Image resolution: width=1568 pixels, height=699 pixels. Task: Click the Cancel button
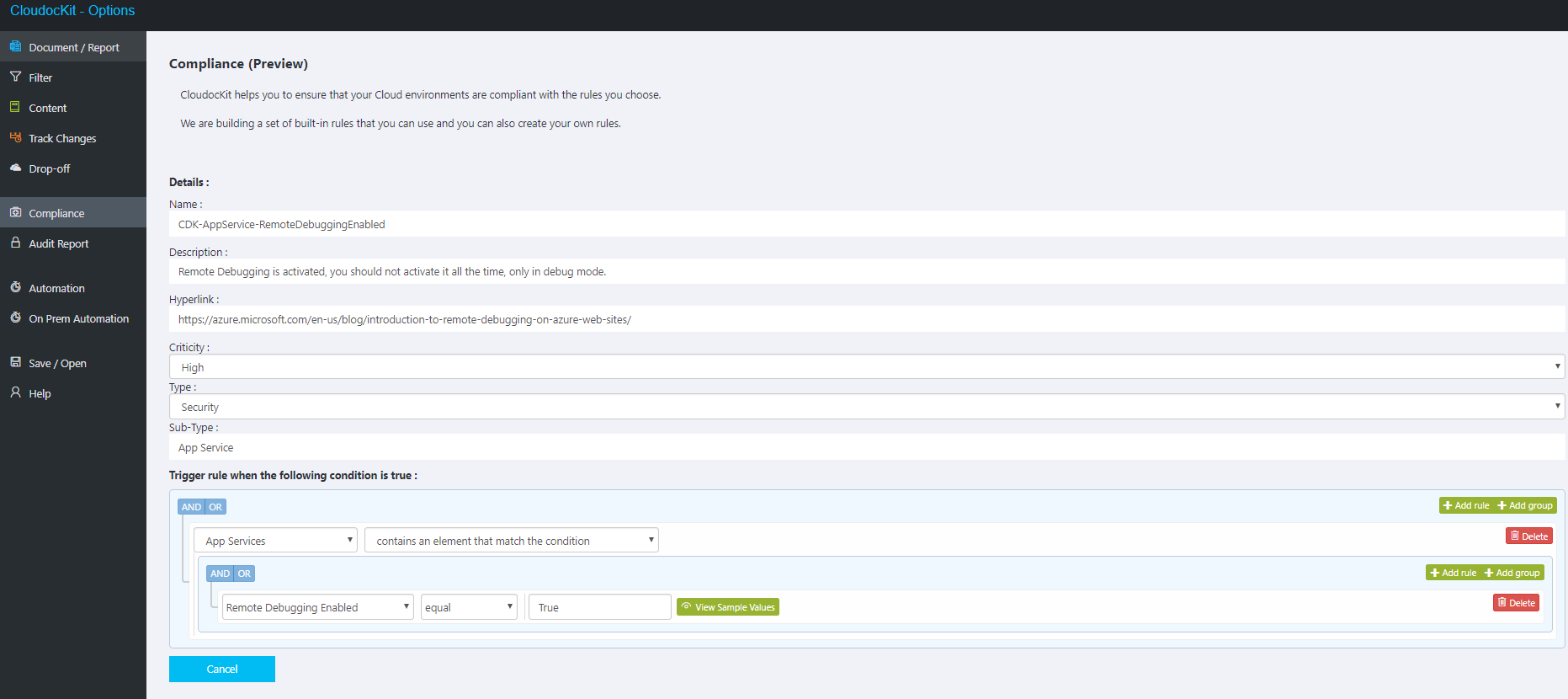pos(222,669)
